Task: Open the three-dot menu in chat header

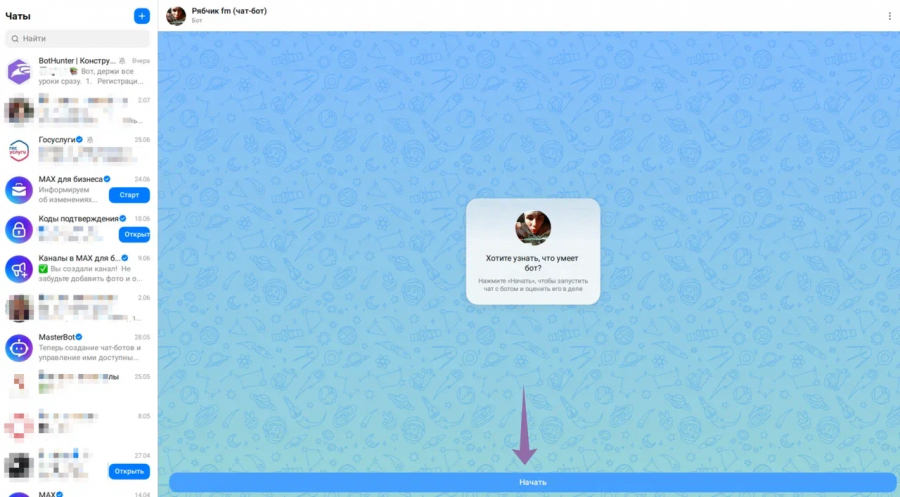Action: (890, 16)
